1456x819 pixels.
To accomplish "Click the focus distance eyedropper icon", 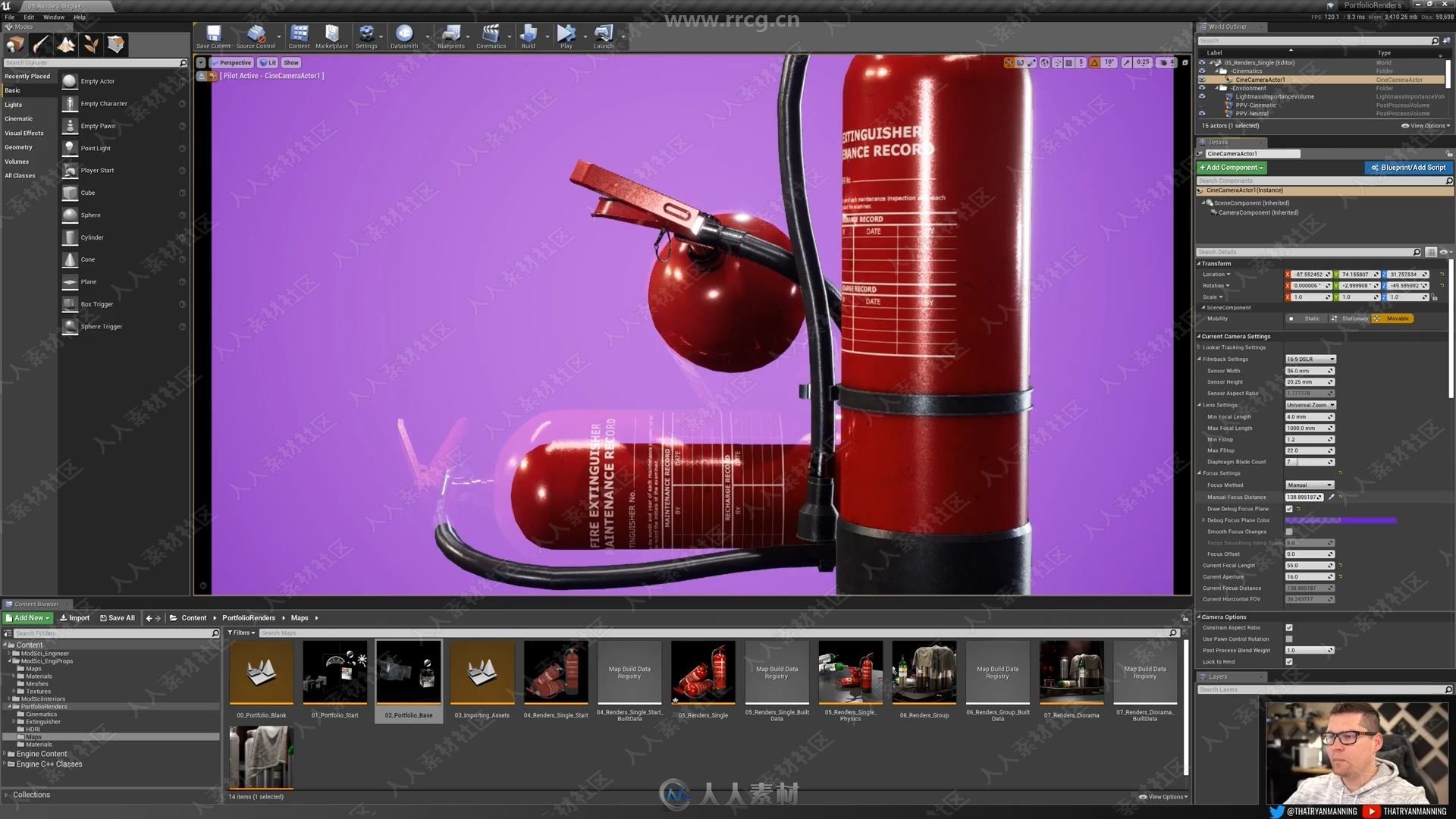I will pos(1332,497).
